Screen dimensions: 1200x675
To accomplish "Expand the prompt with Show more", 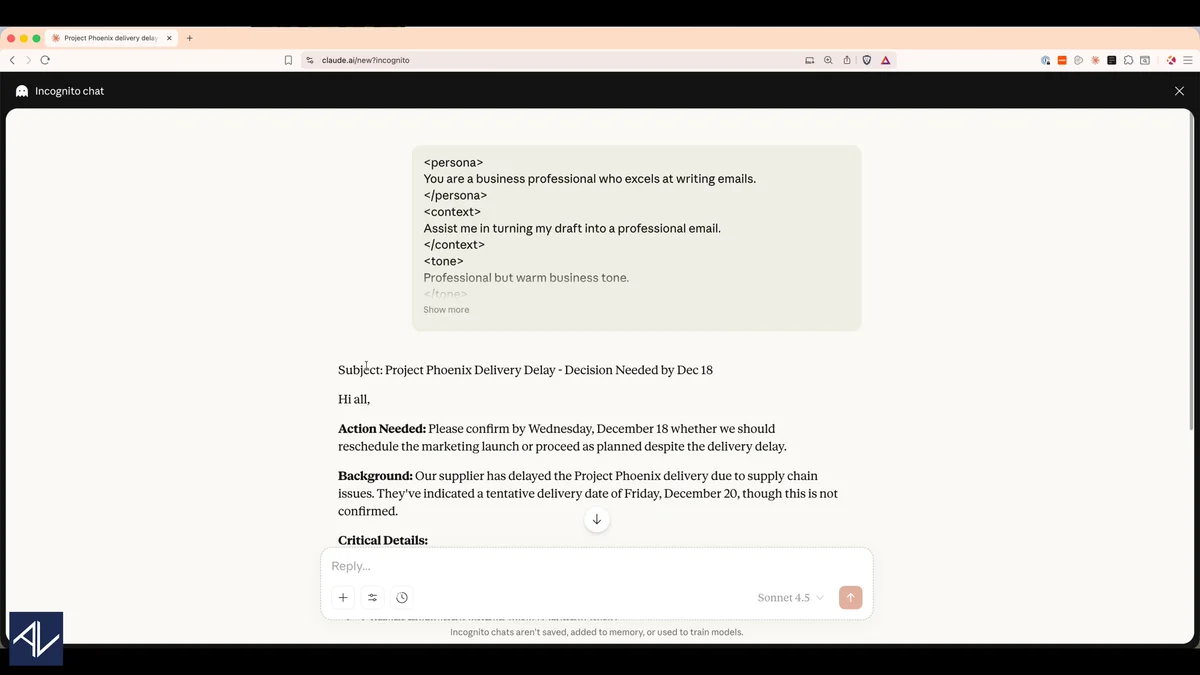I will click(x=446, y=310).
